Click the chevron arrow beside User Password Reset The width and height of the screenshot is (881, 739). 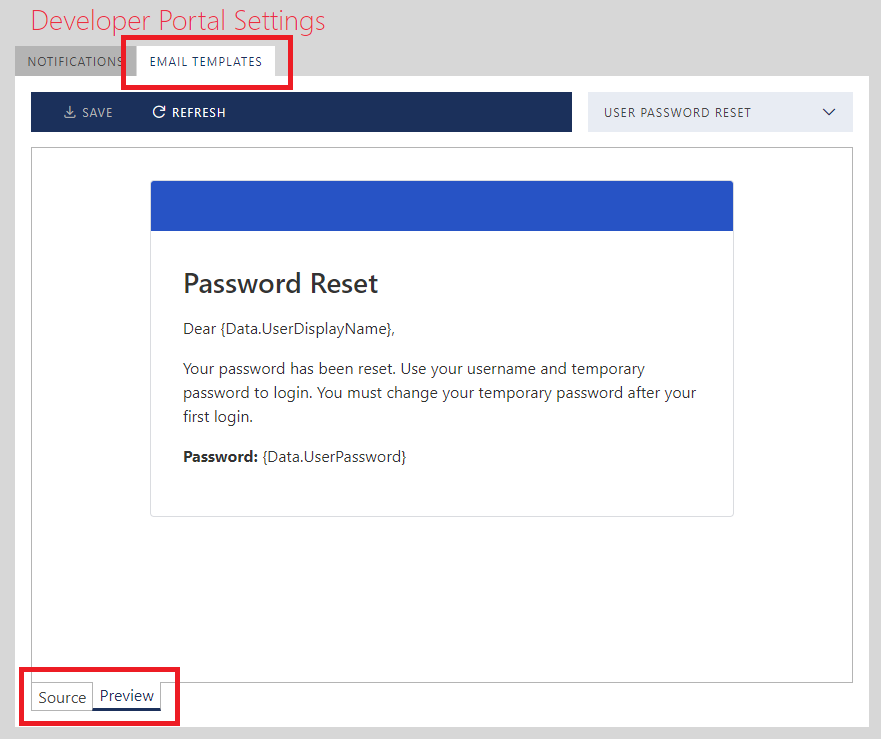[x=828, y=113]
